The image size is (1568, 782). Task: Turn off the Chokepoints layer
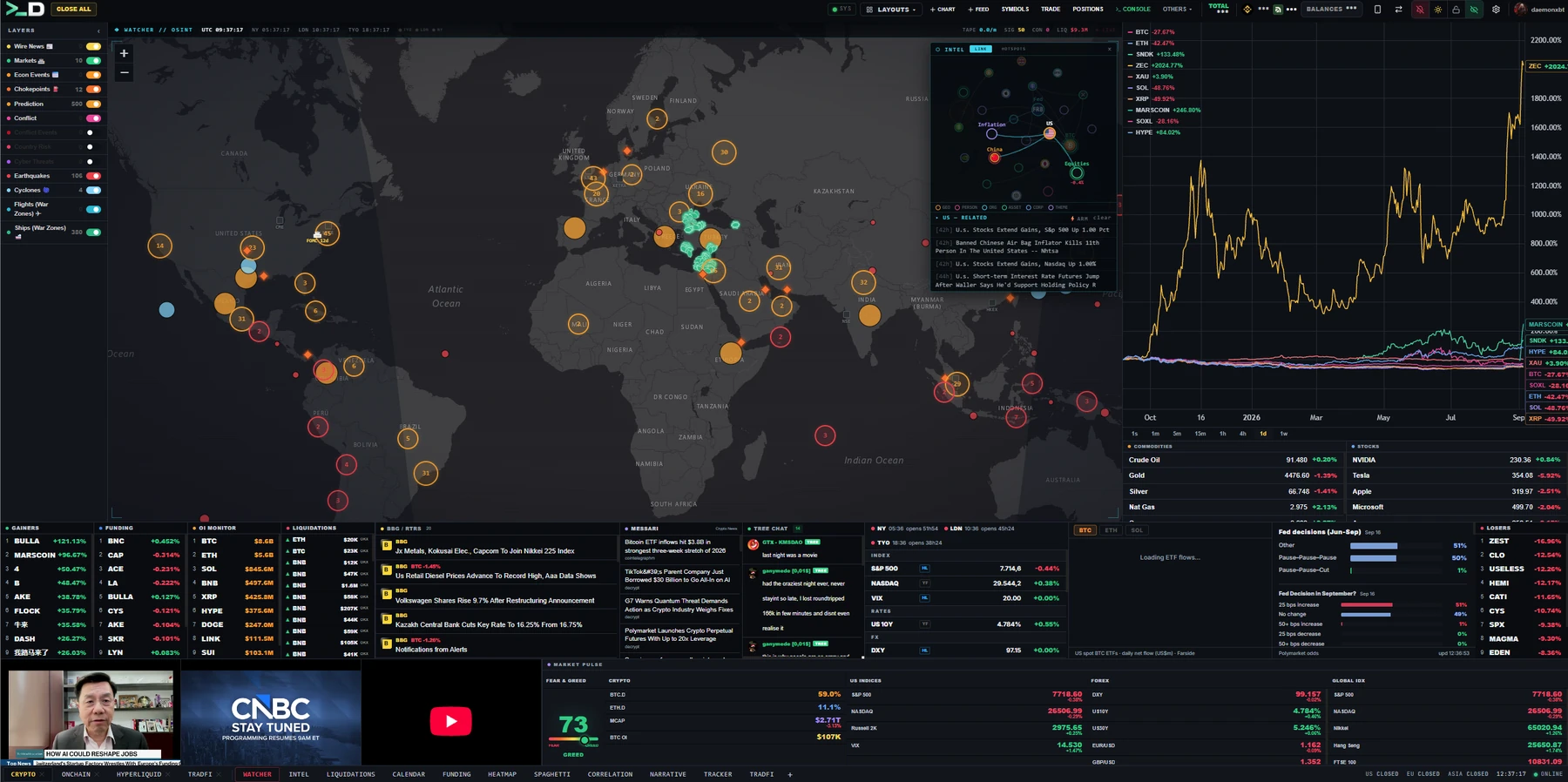[93, 89]
